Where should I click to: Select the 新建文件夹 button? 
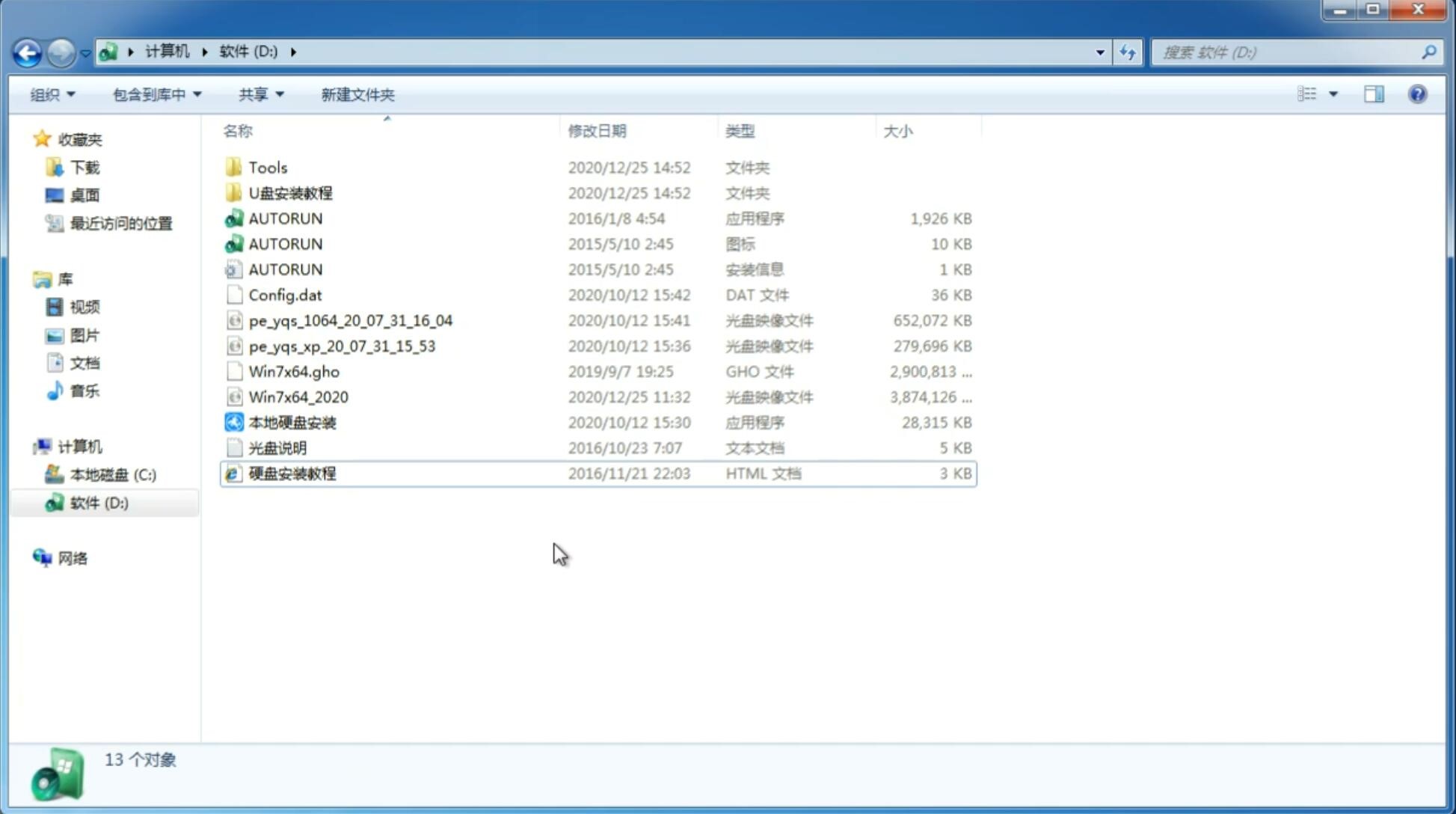coord(357,94)
